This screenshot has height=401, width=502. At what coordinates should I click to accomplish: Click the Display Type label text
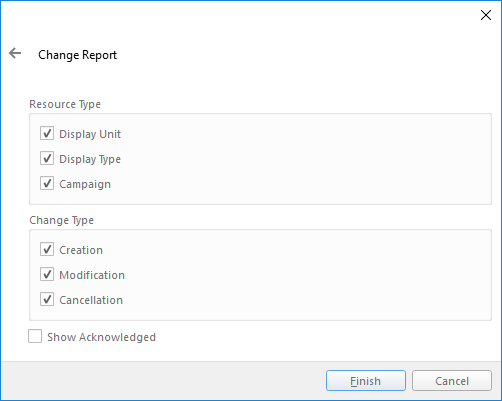(90, 159)
